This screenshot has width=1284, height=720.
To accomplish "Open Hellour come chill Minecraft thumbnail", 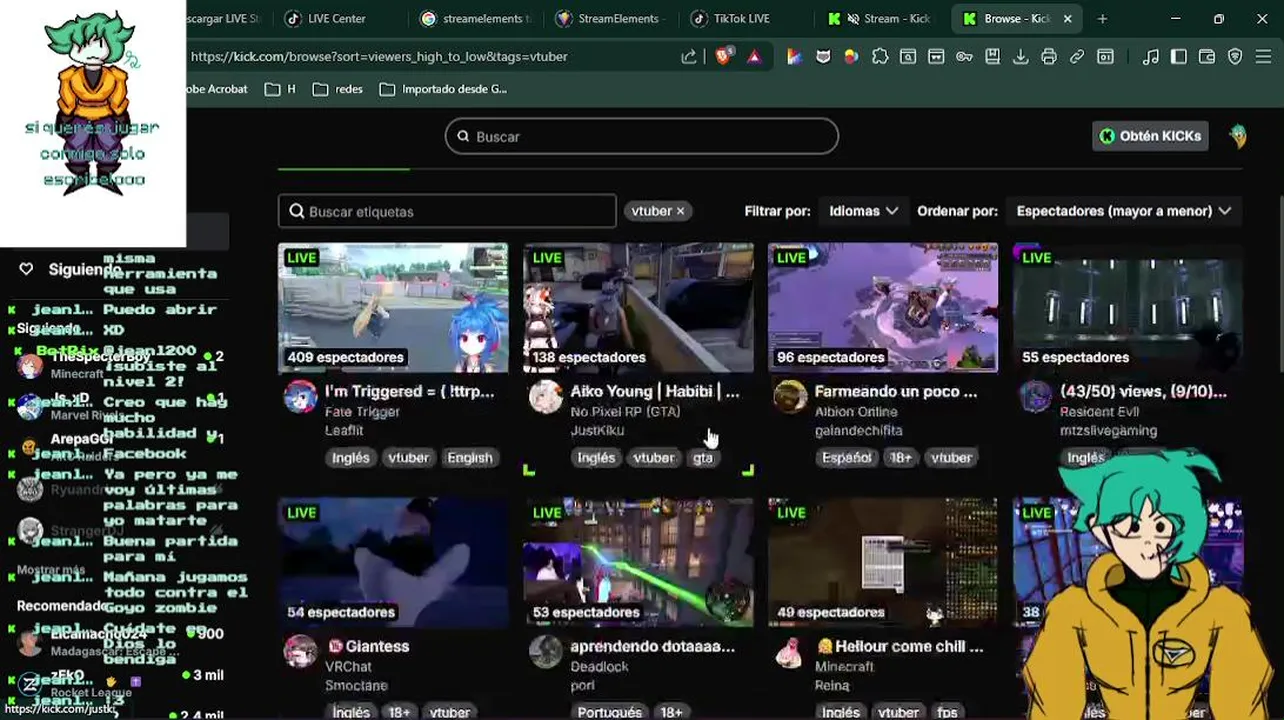I will tap(883, 563).
